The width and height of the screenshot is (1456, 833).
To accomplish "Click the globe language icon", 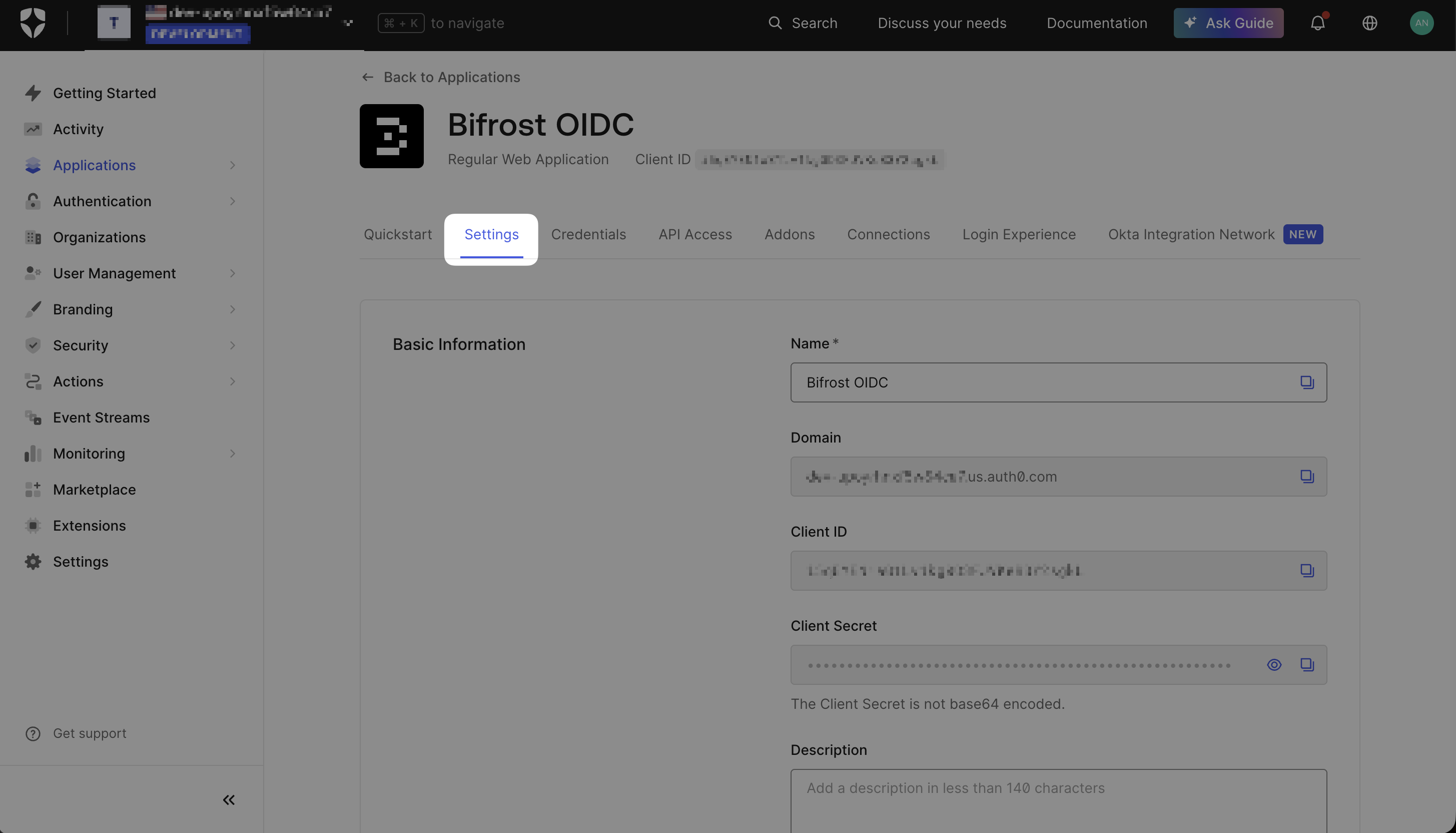I will [1369, 23].
